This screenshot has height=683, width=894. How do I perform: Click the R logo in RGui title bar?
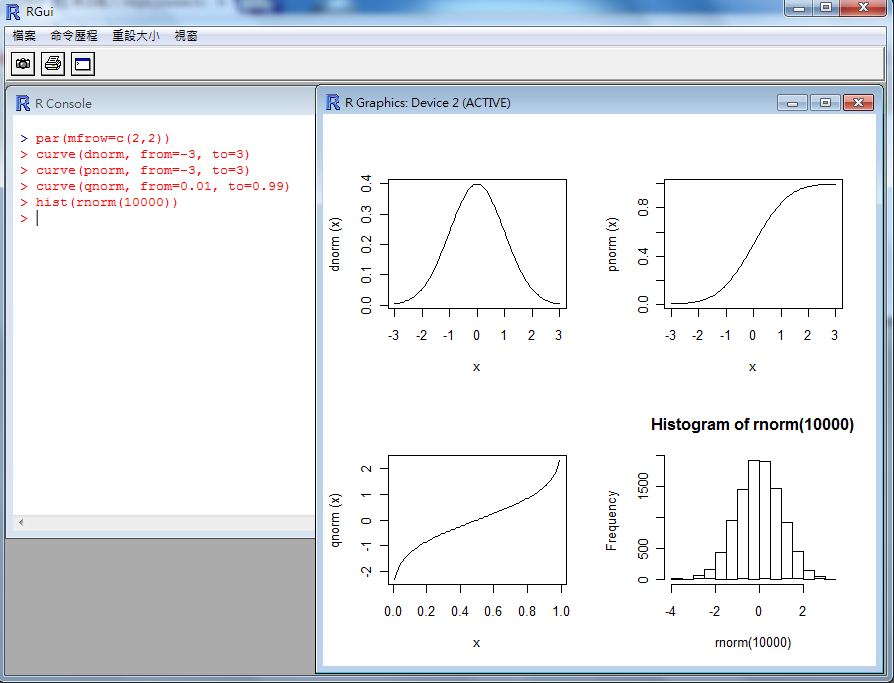click(12, 9)
